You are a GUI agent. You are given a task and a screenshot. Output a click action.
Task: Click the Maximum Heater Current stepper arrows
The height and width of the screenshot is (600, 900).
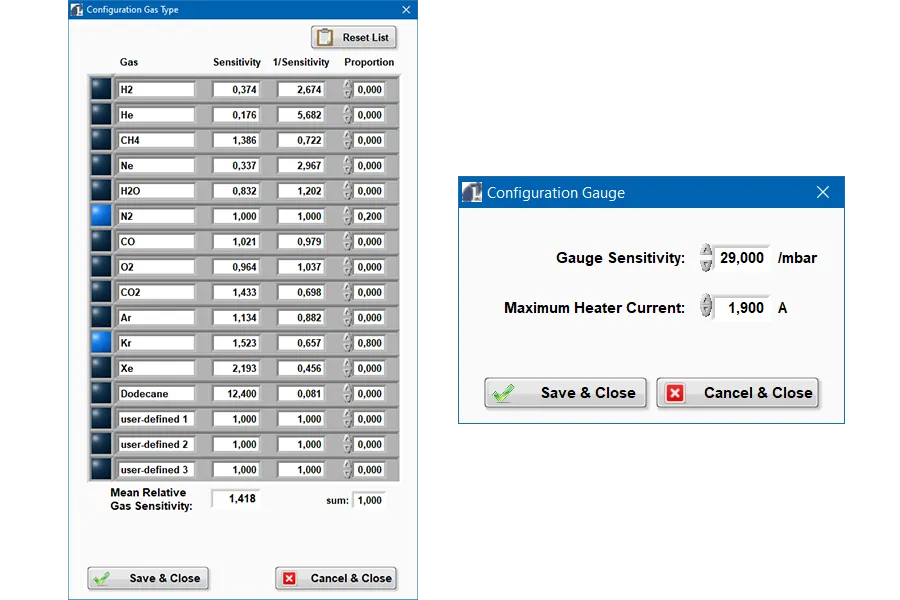tap(706, 308)
